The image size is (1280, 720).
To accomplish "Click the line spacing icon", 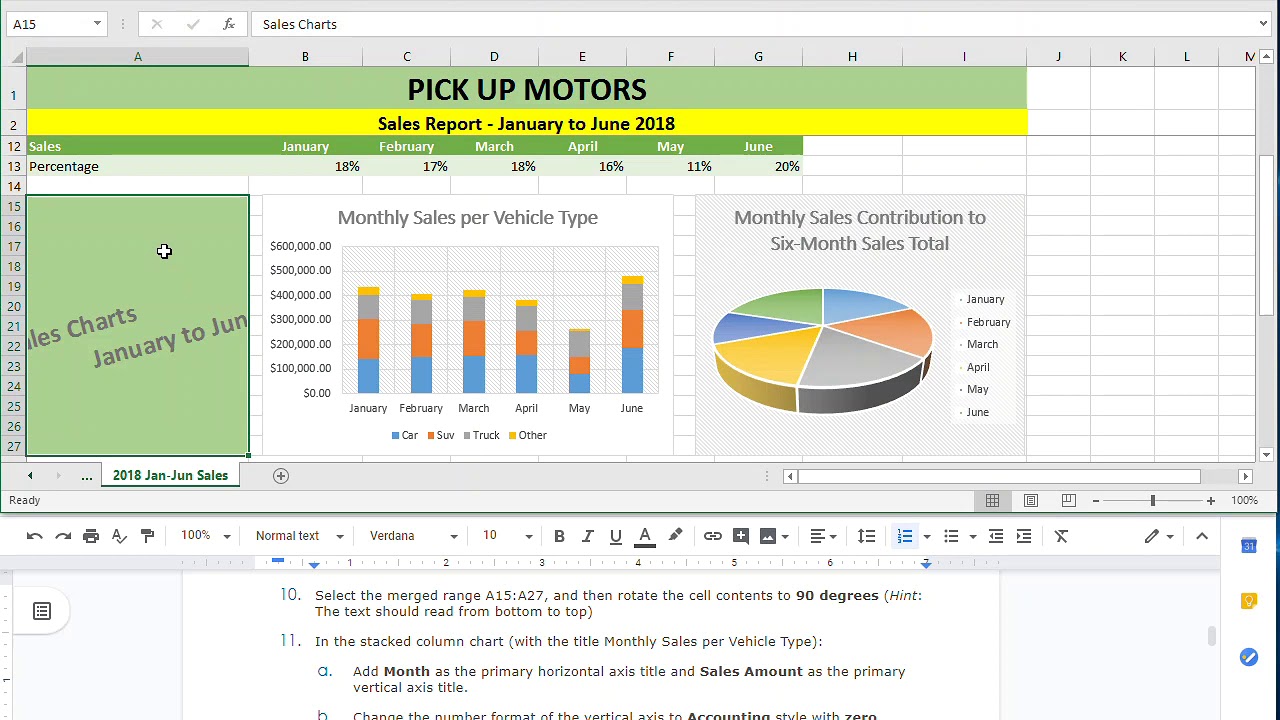I will (867, 536).
